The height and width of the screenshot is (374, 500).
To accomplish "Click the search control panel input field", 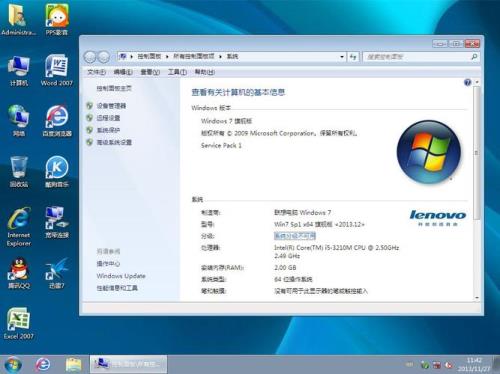I will pyautogui.click(x=417, y=57).
